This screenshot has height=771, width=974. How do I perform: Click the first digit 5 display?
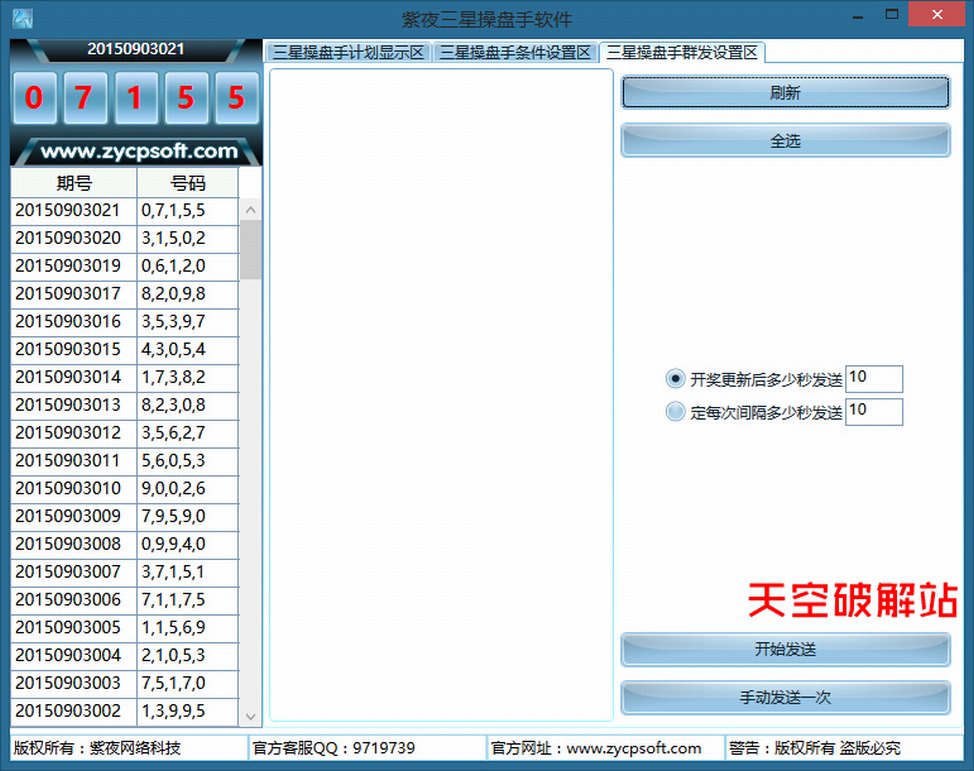(186, 97)
